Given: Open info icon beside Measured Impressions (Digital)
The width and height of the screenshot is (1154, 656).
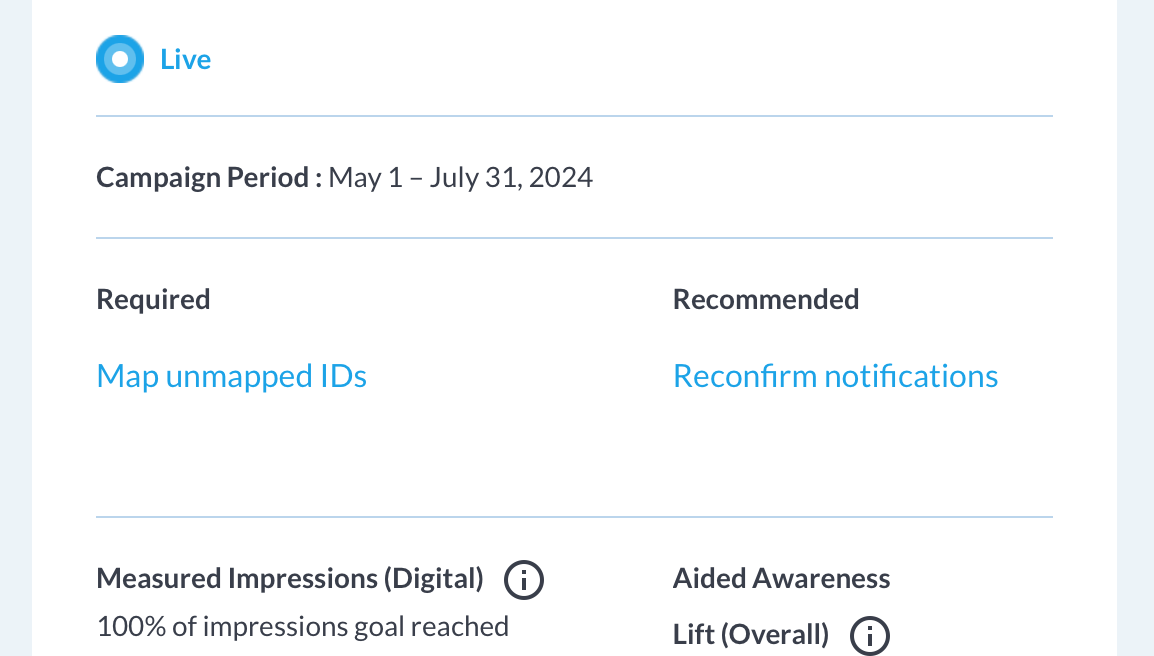Looking at the screenshot, I should (x=524, y=579).
